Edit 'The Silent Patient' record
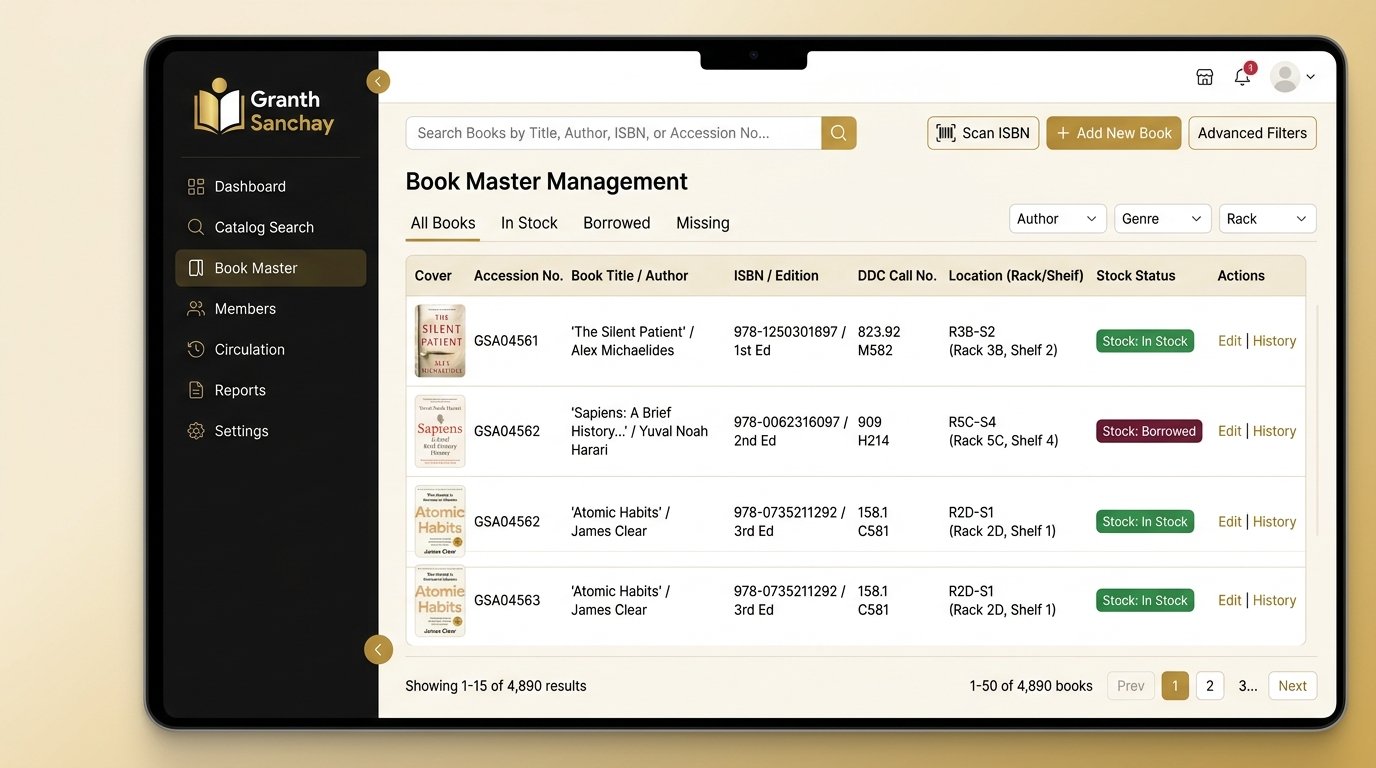This screenshot has height=768, width=1376. [x=1230, y=341]
